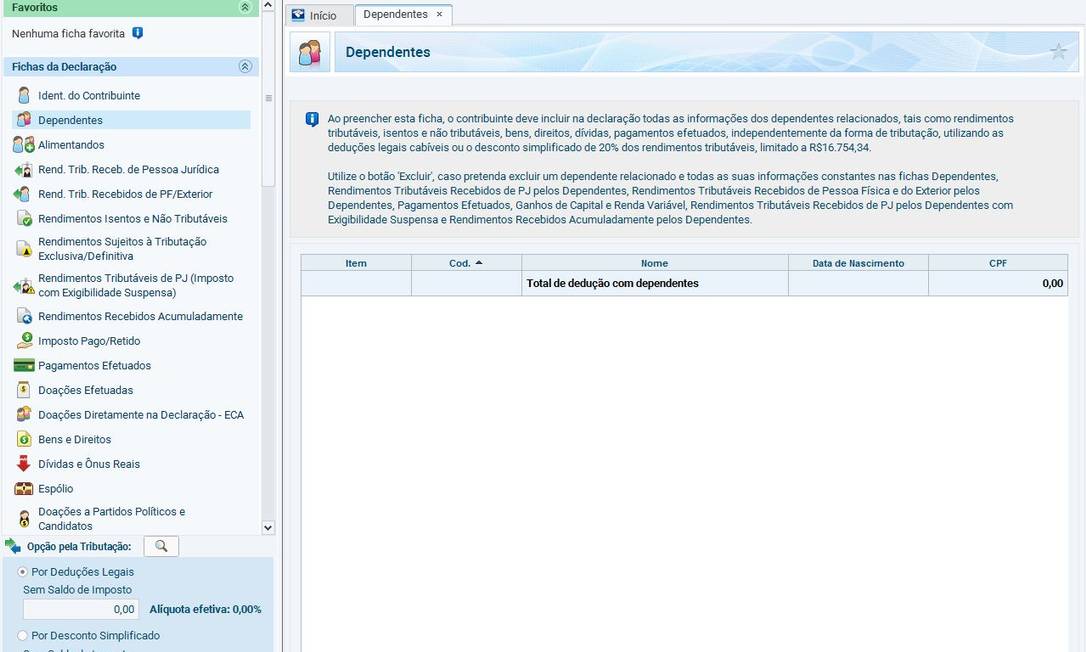Open Doações Efetuadas form
The image size is (1086, 652).
(x=85, y=391)
